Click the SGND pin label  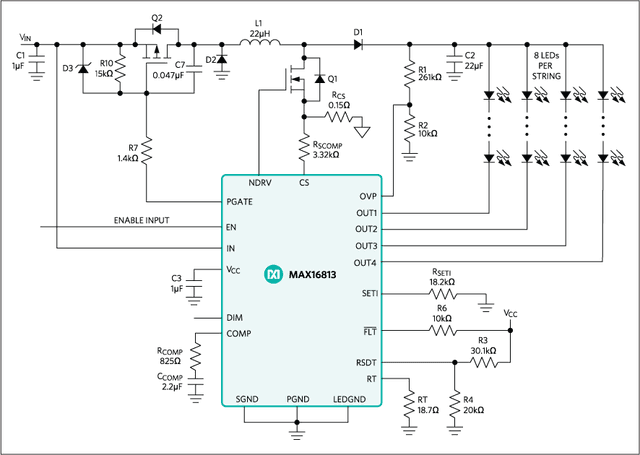[247, 399]
